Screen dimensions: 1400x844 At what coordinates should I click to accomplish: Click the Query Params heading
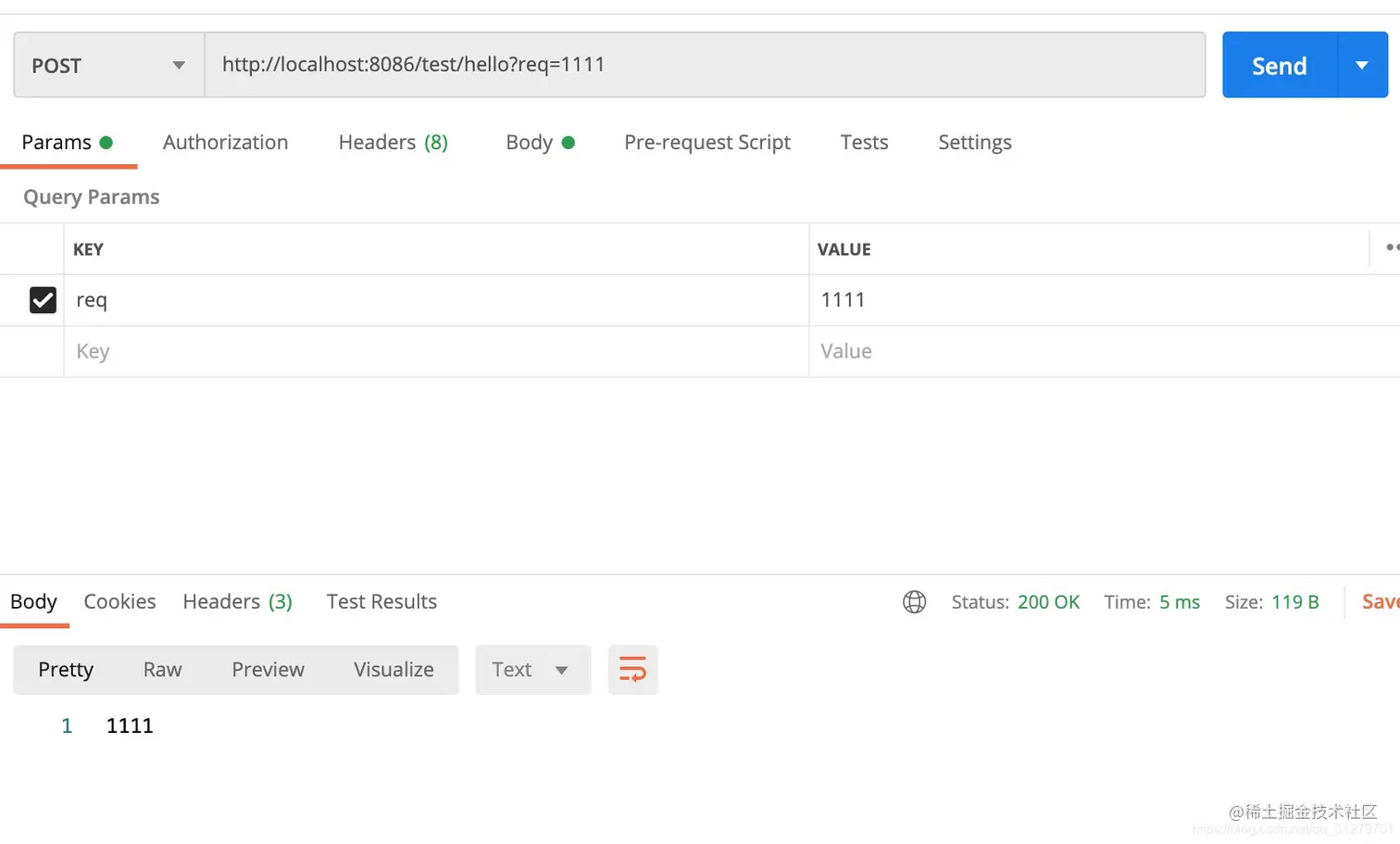(x=91, y=197)
